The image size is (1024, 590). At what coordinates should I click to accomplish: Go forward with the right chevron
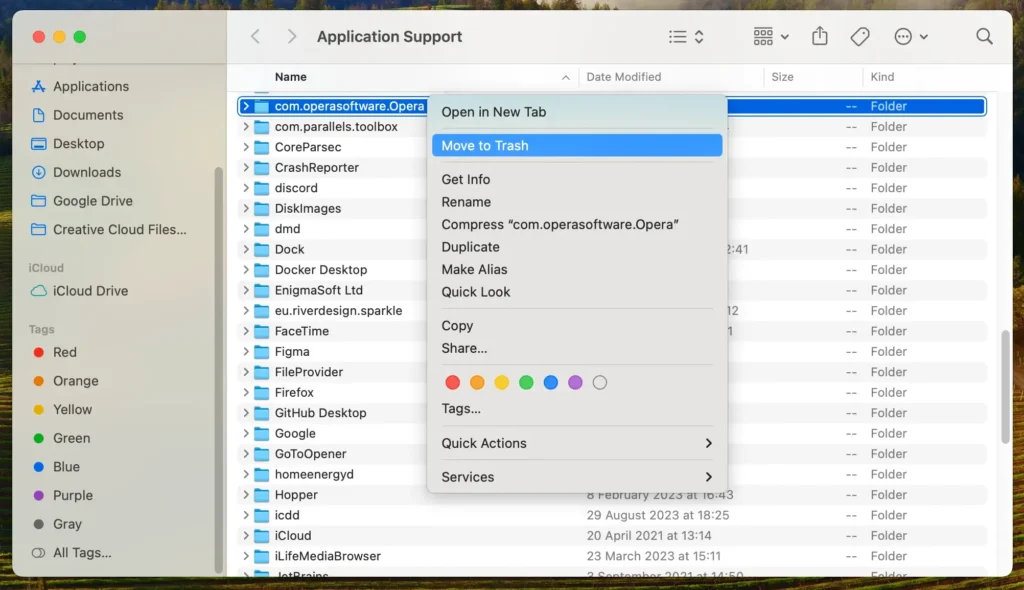(x=291, y=37)
